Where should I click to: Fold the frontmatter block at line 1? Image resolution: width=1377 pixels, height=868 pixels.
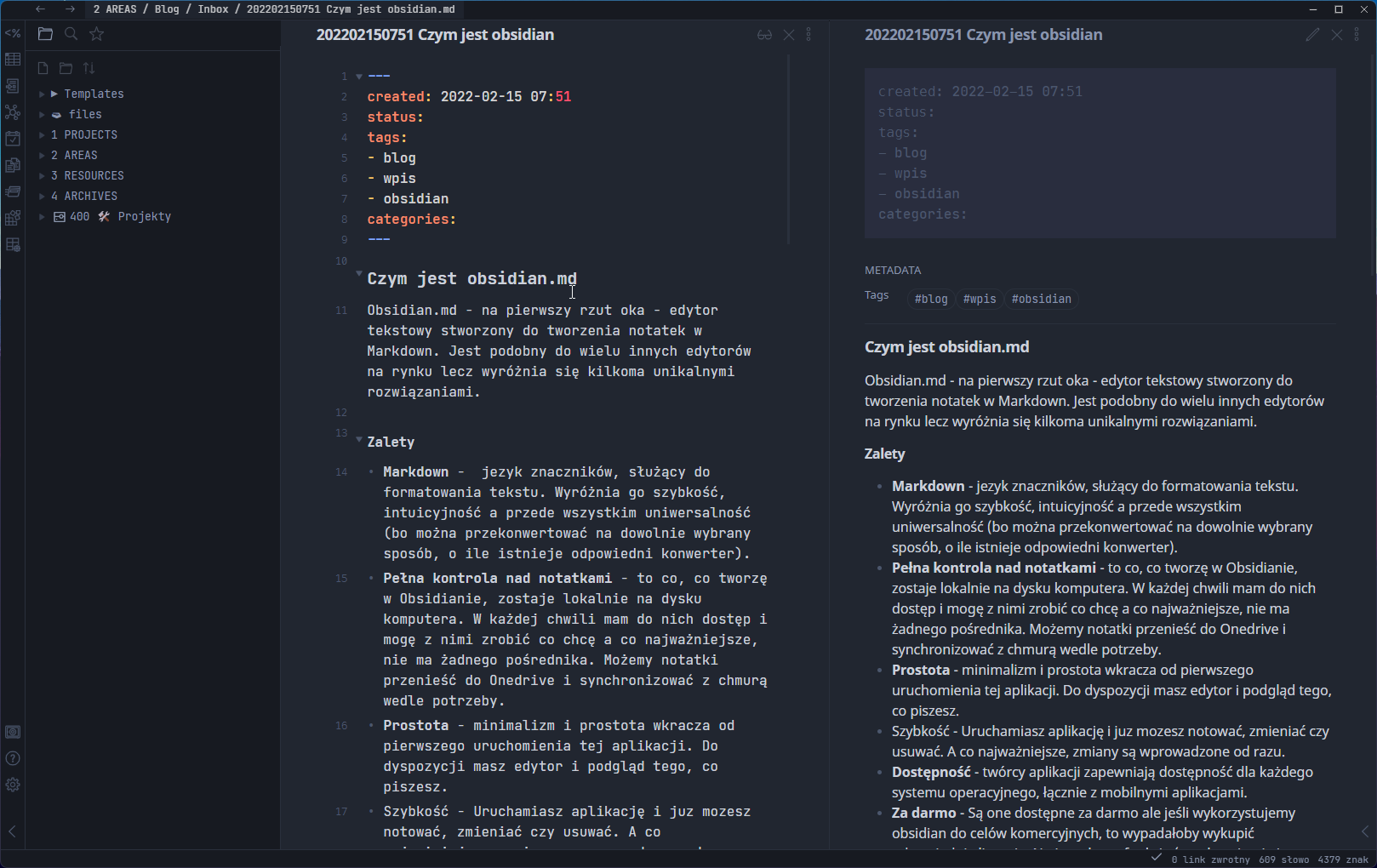tap(359, 77)
